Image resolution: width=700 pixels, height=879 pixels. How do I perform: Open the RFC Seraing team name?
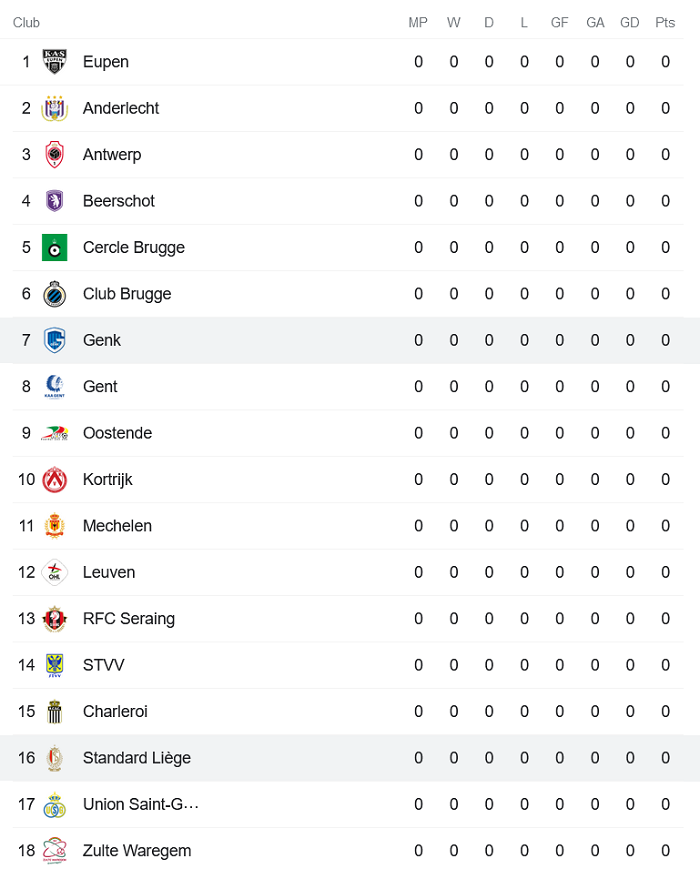(x=128, y=618)
